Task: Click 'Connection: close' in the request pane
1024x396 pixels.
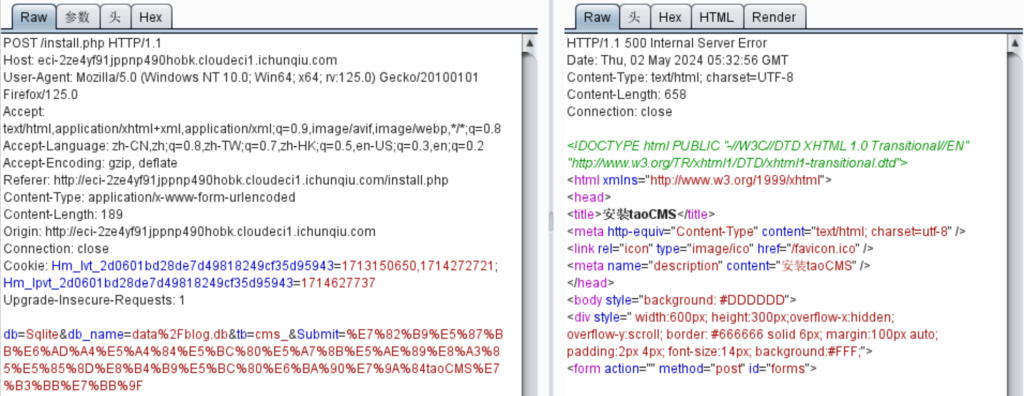Action: 56,248
